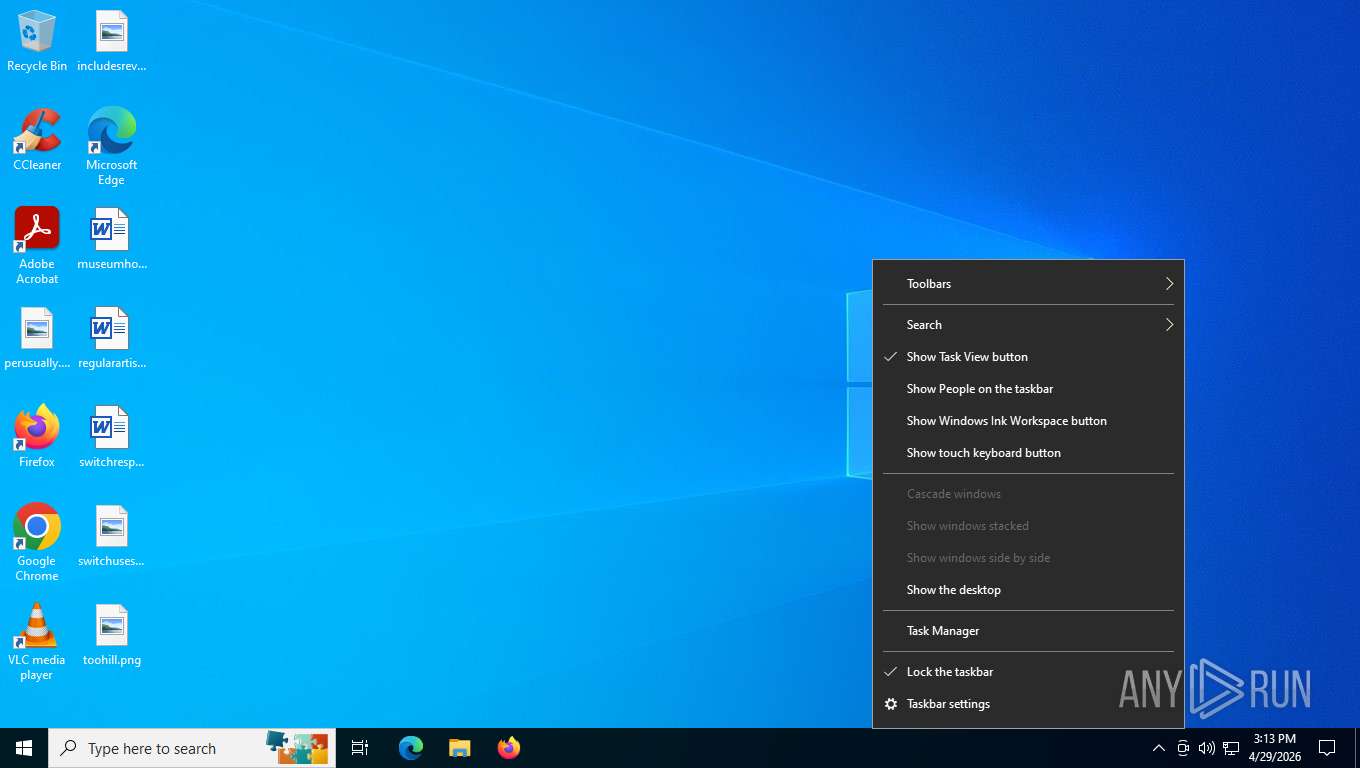Click the puzzle search highlight image

(297, 746)
